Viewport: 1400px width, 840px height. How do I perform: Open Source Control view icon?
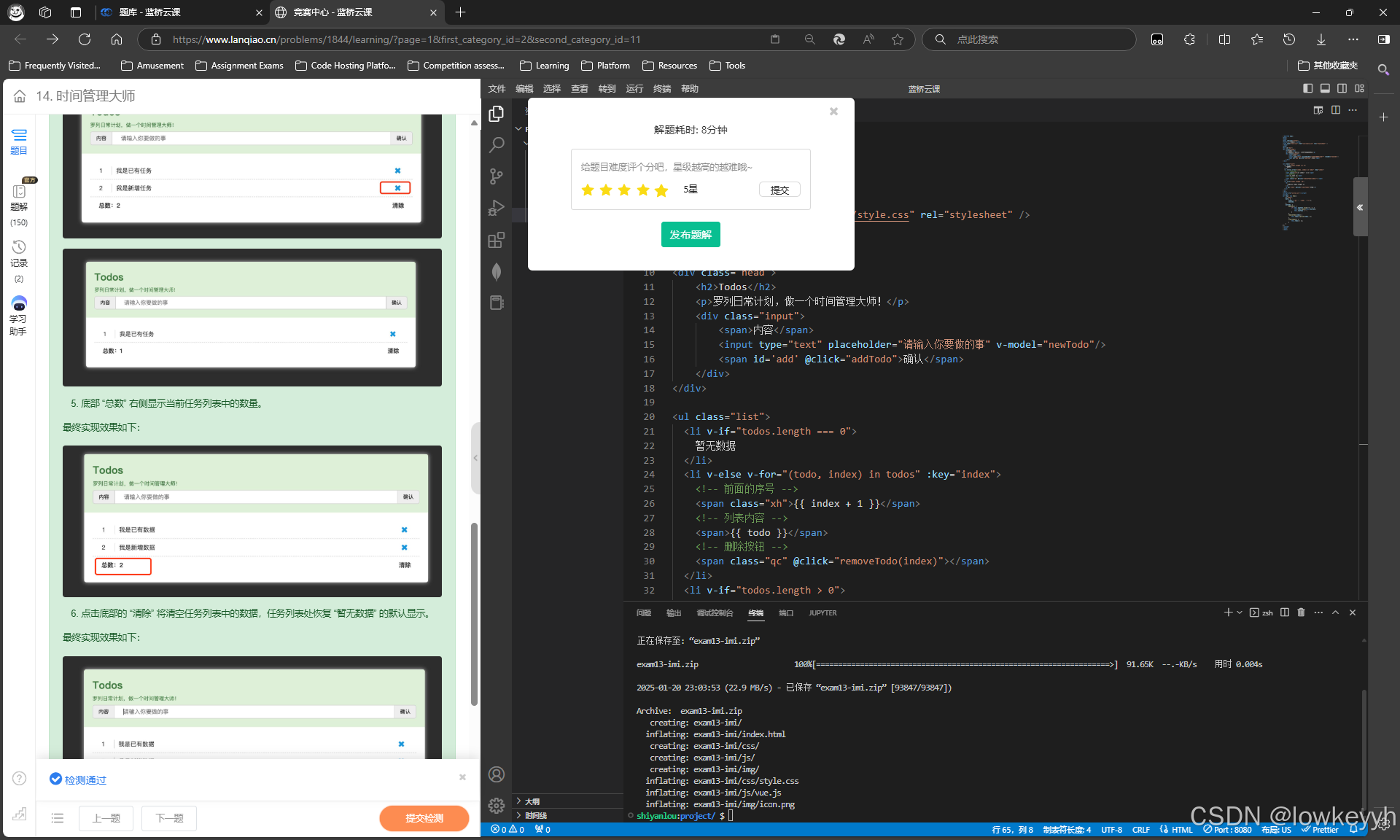pyautogui.click(x=497, y=176)
